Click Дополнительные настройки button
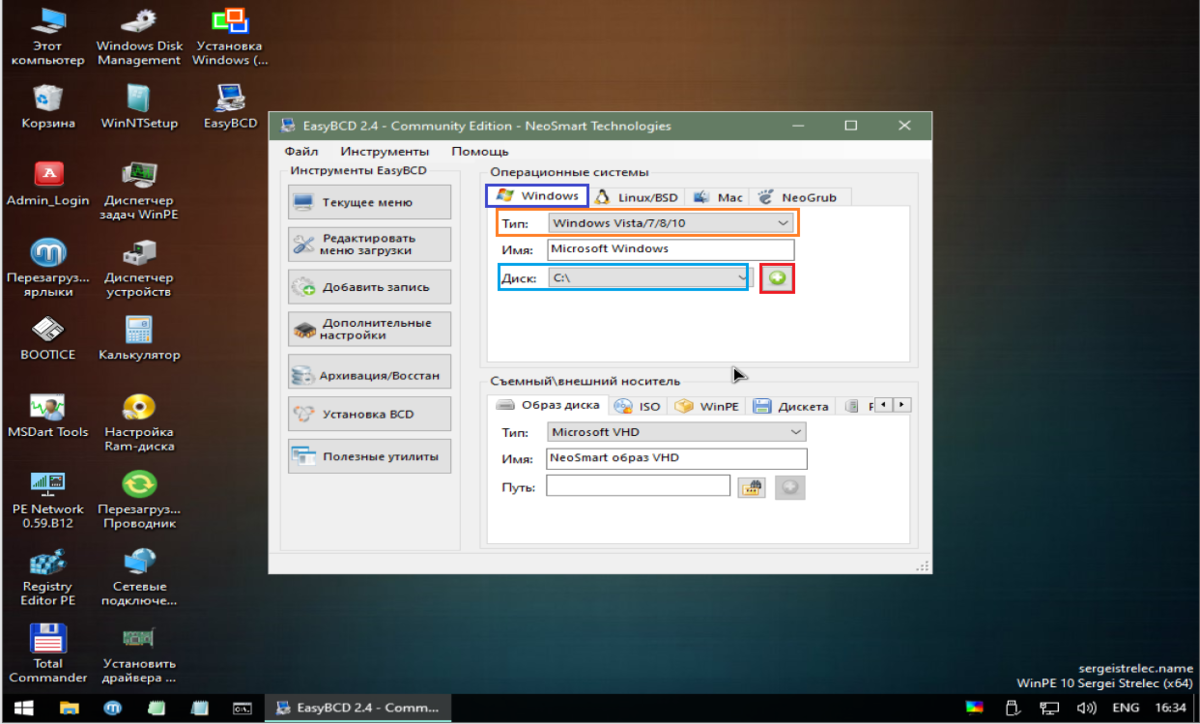Screen dimensions: 1200x724 point(369,329)
